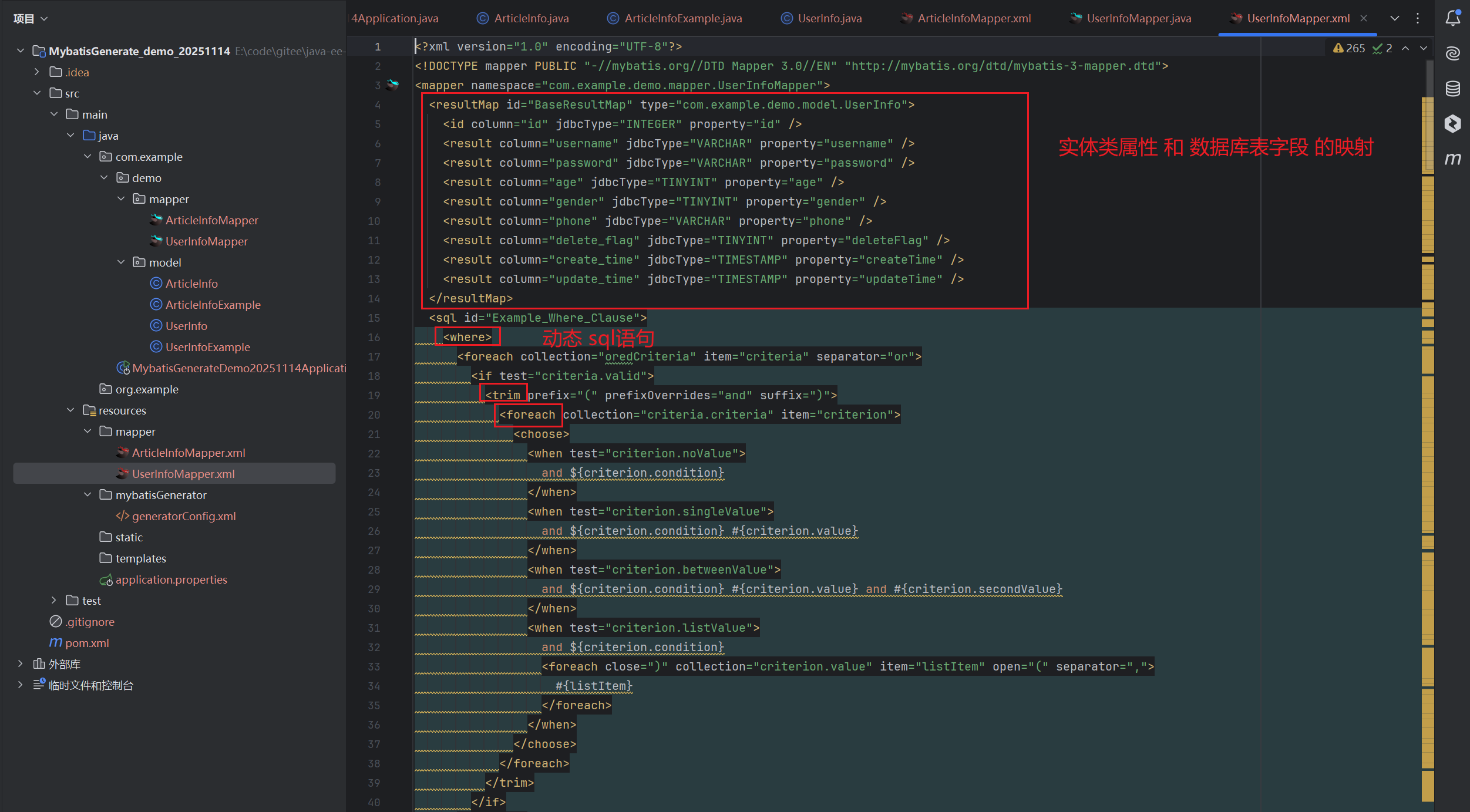Open the AI assistant spiral icon
Screen dimensions: 1470x812
1452,53
